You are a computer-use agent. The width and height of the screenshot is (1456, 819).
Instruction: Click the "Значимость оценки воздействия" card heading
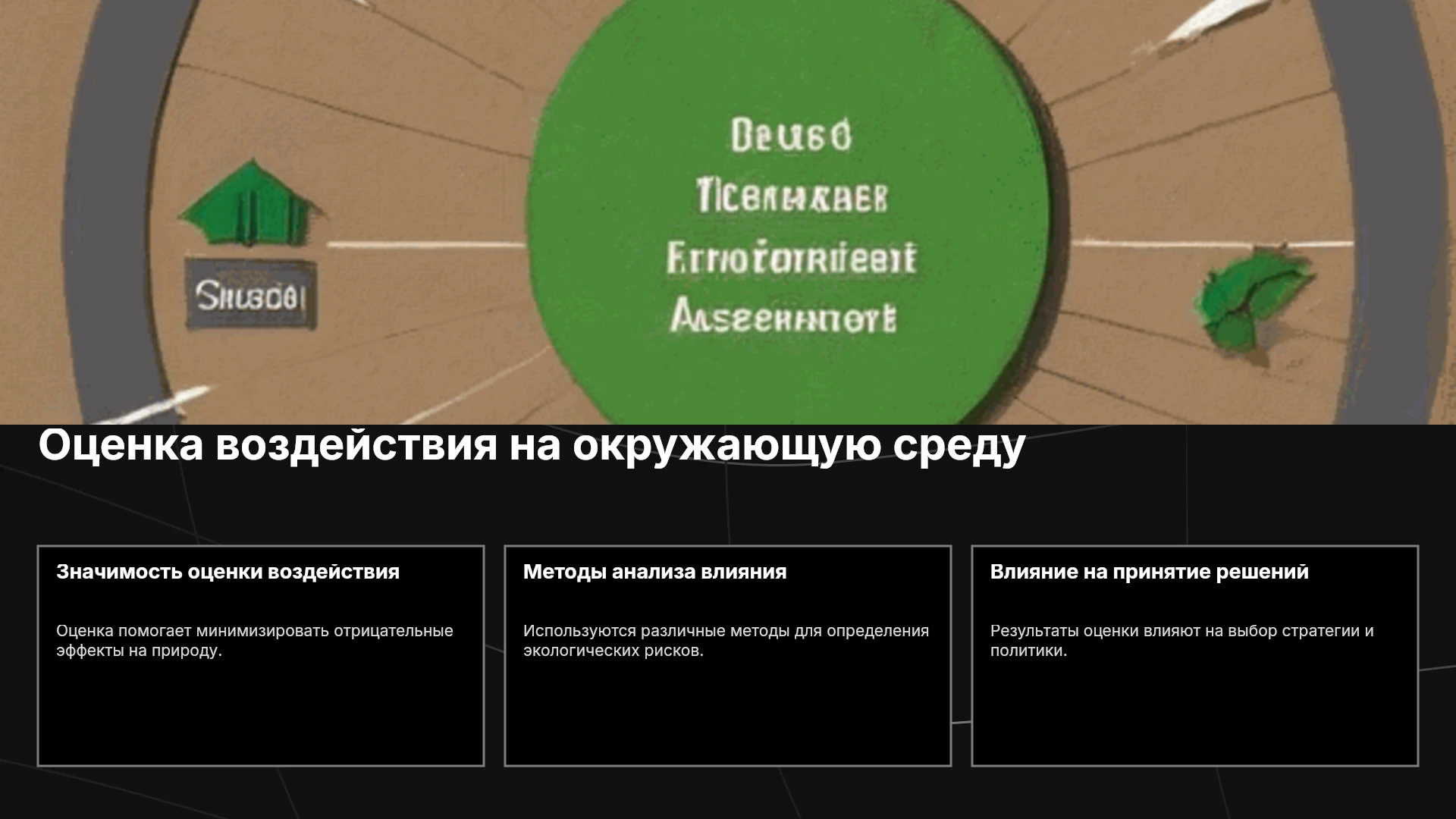(x=227, y=572)
